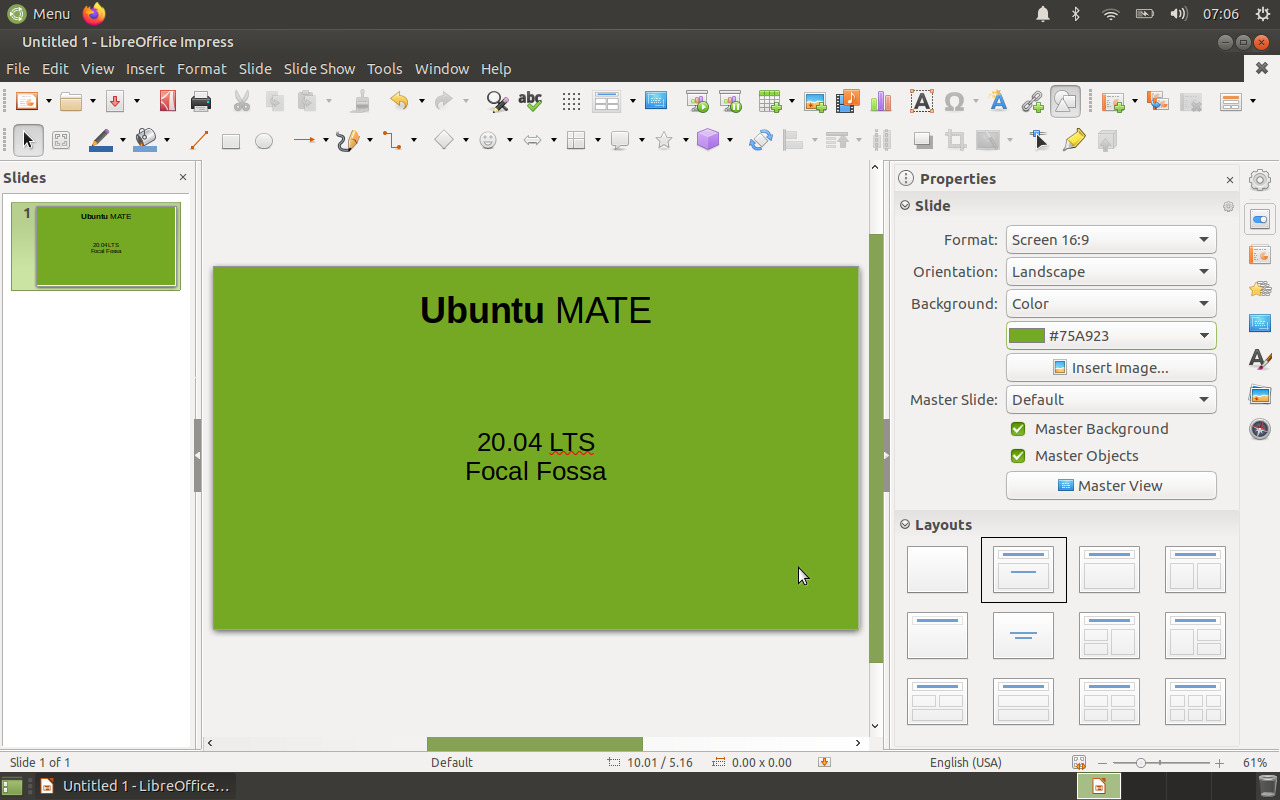Start slideshow from first slide icon

697,101
